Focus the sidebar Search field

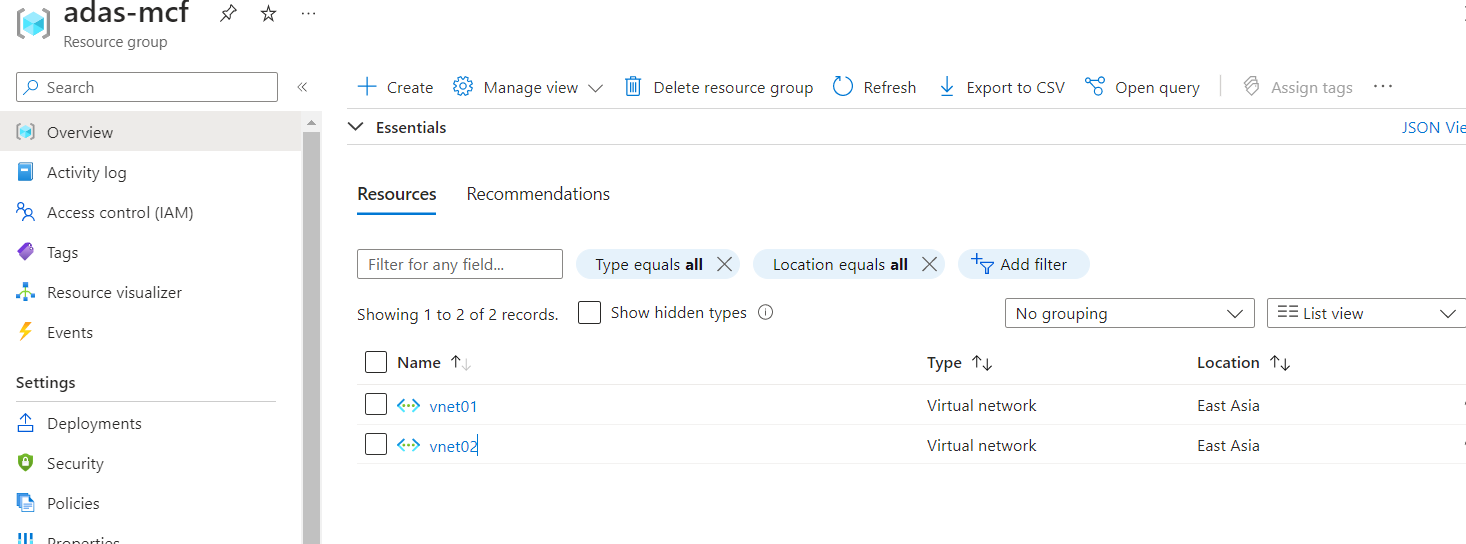click(147, 87)
